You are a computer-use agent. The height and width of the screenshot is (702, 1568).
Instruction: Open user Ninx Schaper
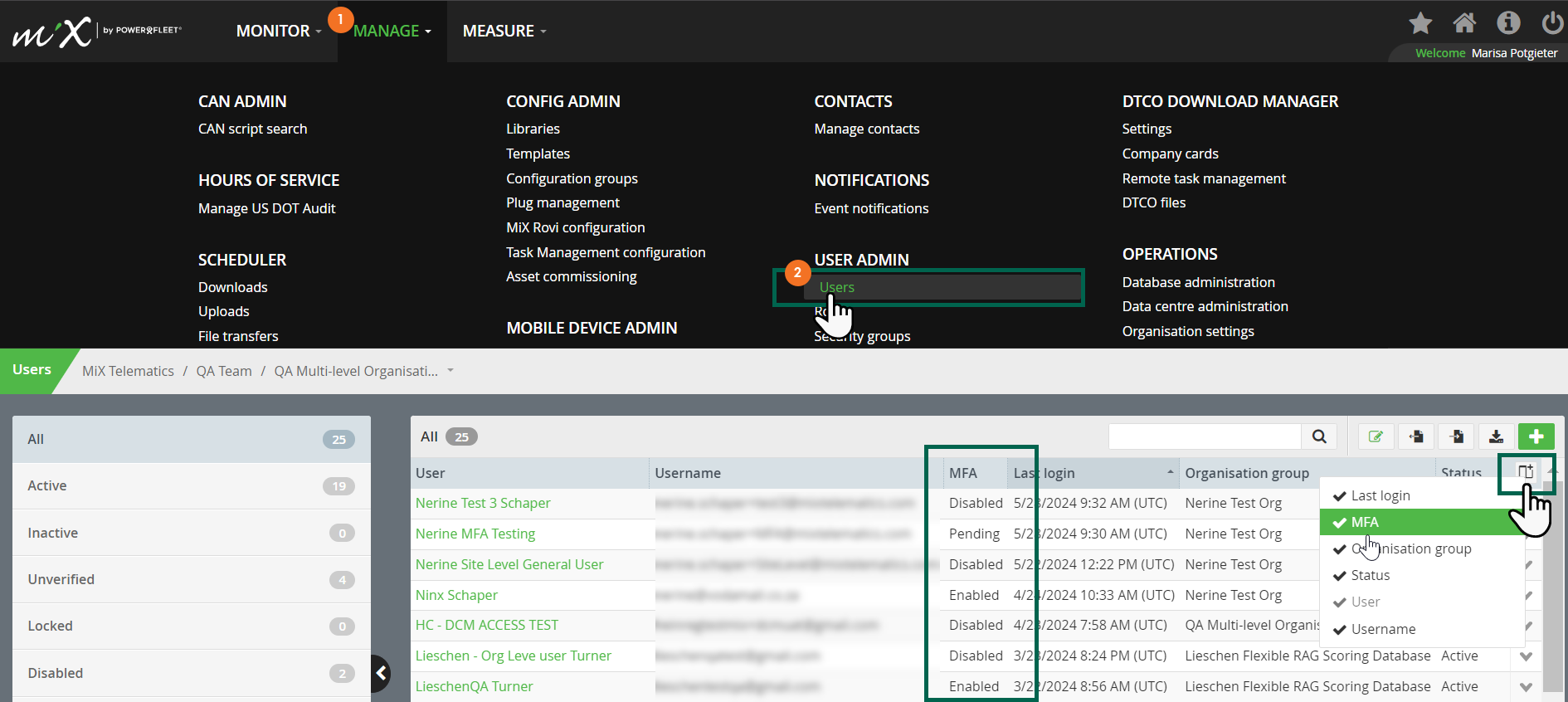[456, 595]
